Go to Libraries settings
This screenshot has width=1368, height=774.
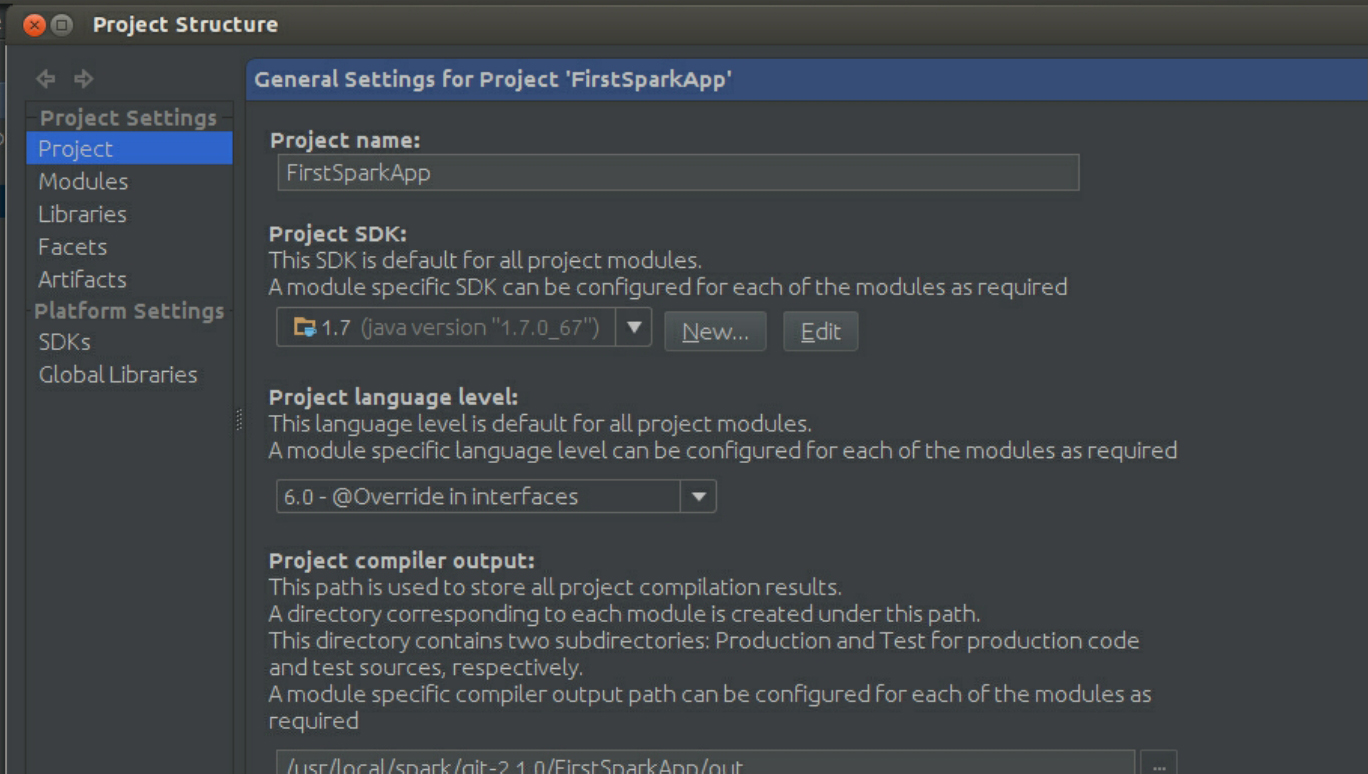point(82,214)
